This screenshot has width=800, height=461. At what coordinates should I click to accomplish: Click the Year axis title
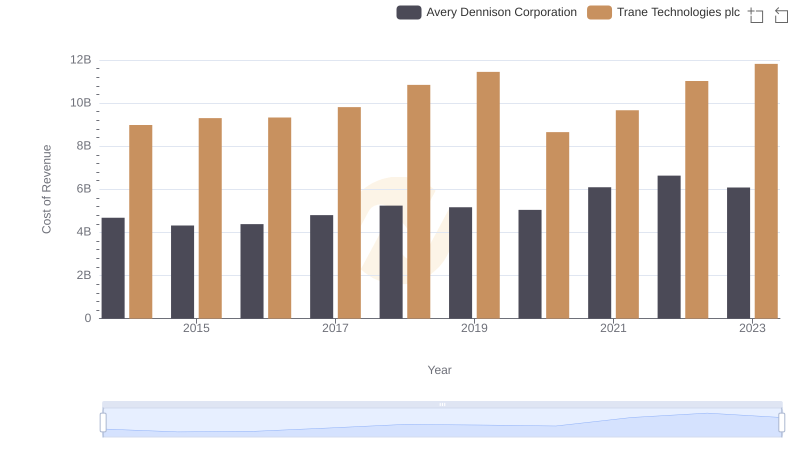pos(439,370)
